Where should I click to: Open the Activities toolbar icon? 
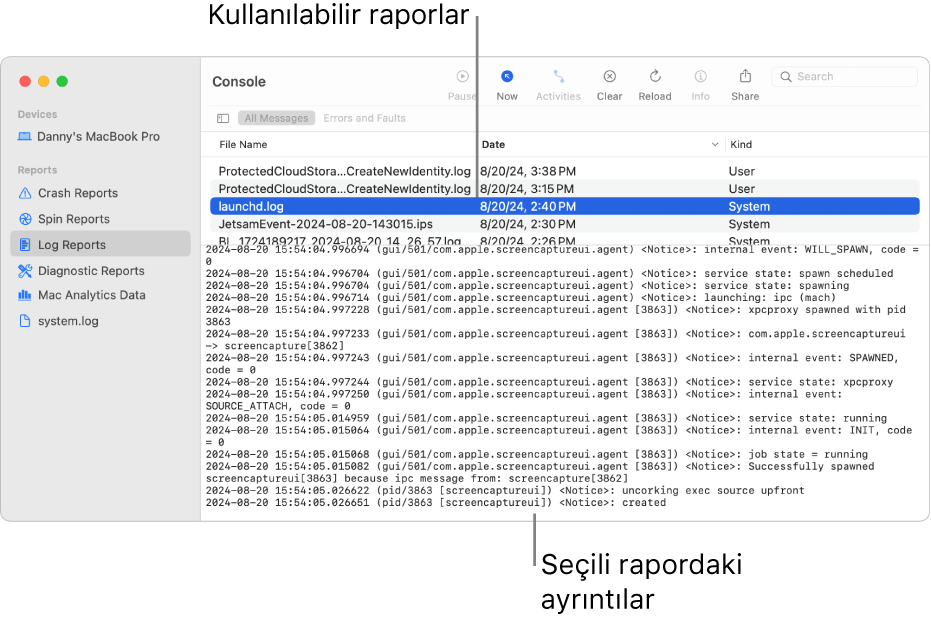[558, 77]
